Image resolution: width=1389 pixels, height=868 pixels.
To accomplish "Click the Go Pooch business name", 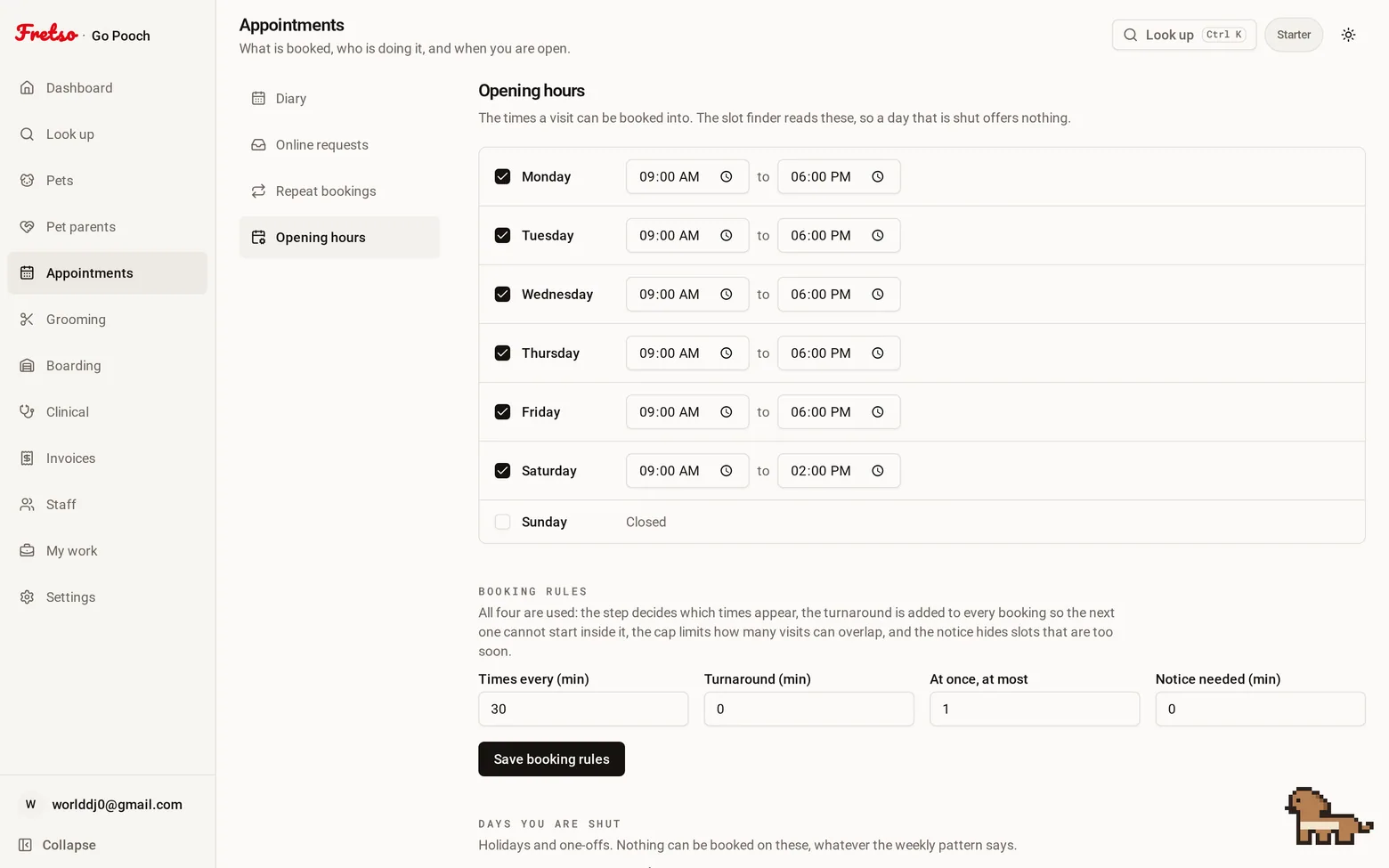I will coord(121,36).
